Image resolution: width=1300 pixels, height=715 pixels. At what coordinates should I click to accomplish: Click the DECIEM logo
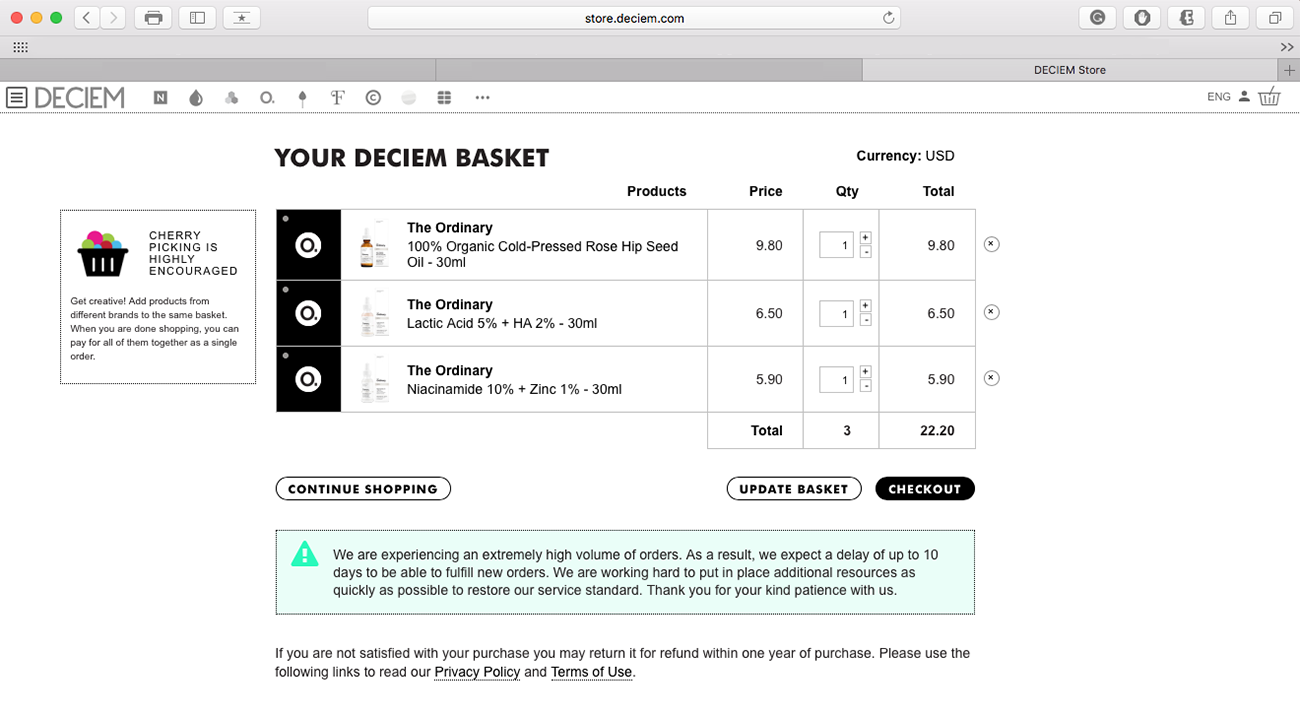(80, 97)
